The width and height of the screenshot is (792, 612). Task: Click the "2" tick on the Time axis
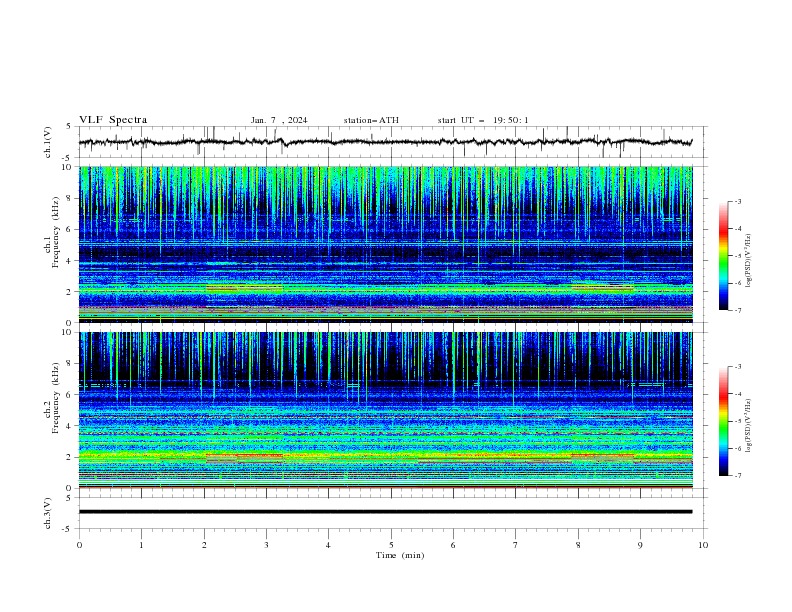(204, 545)
